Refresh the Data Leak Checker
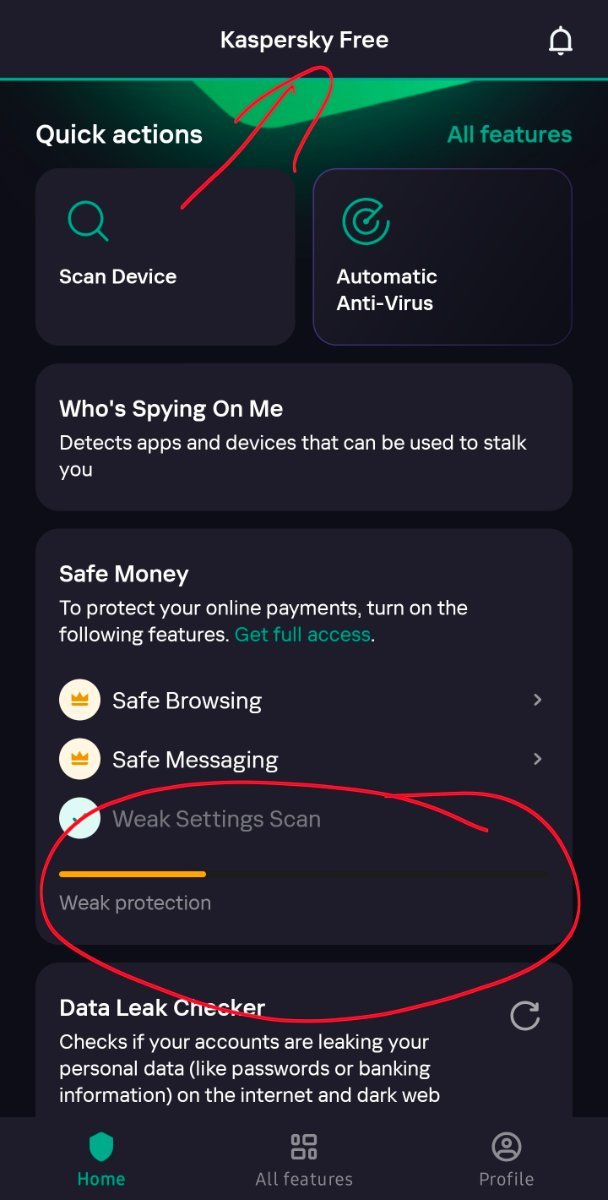608x1200 pixels. pyautogui.click(x=525, y=1016)
